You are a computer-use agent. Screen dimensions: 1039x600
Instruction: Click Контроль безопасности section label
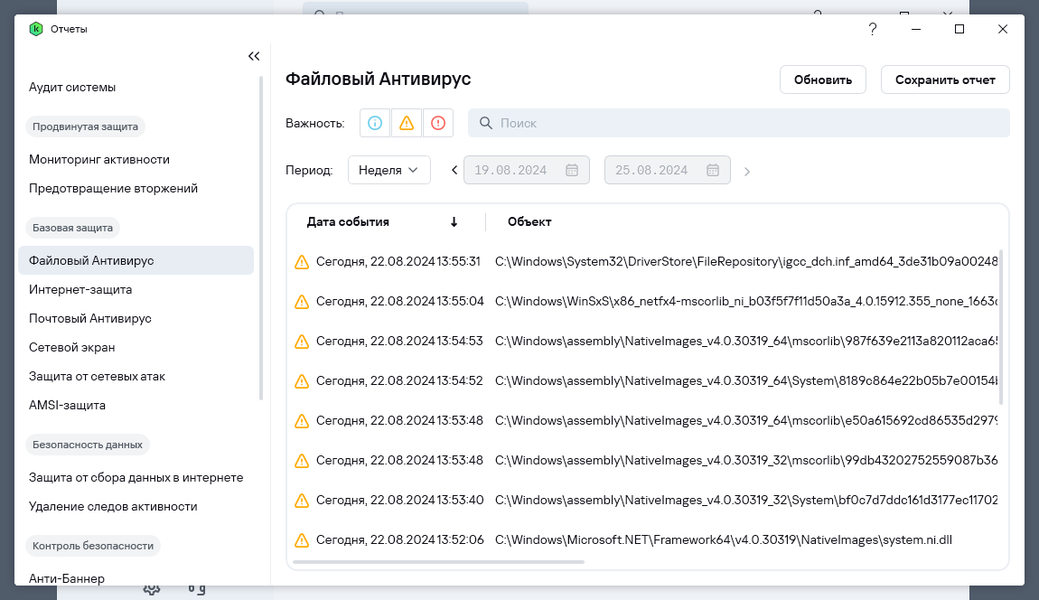coord(93,546)
